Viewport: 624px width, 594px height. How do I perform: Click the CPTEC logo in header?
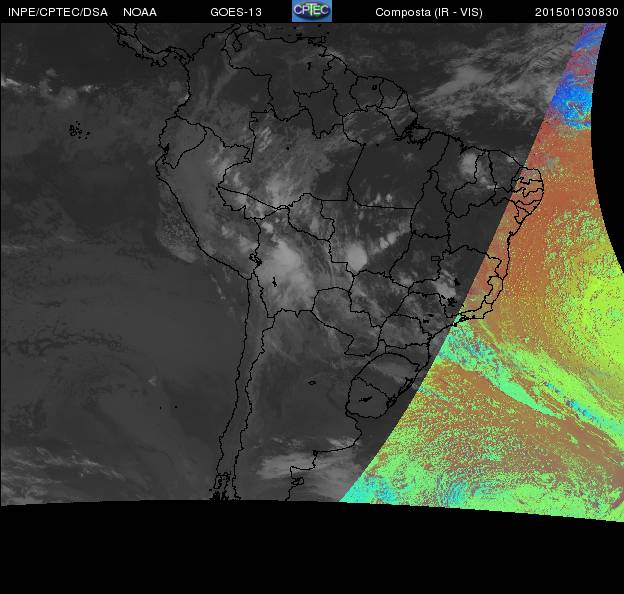(x=312, y=11)
